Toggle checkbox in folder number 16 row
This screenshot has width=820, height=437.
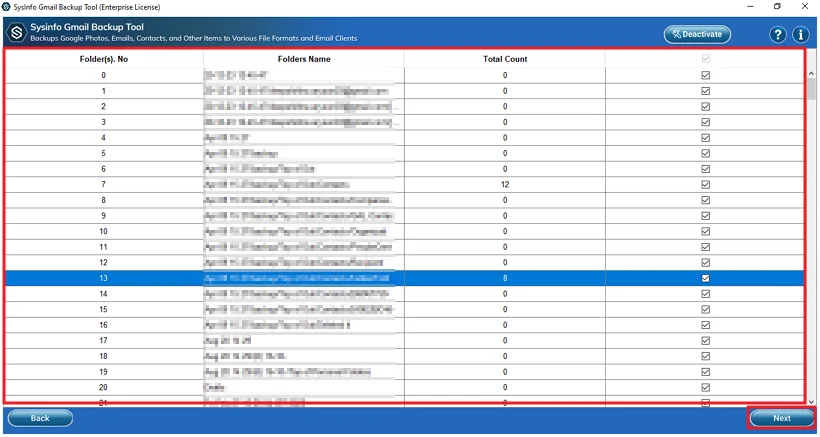coord(705,325)
